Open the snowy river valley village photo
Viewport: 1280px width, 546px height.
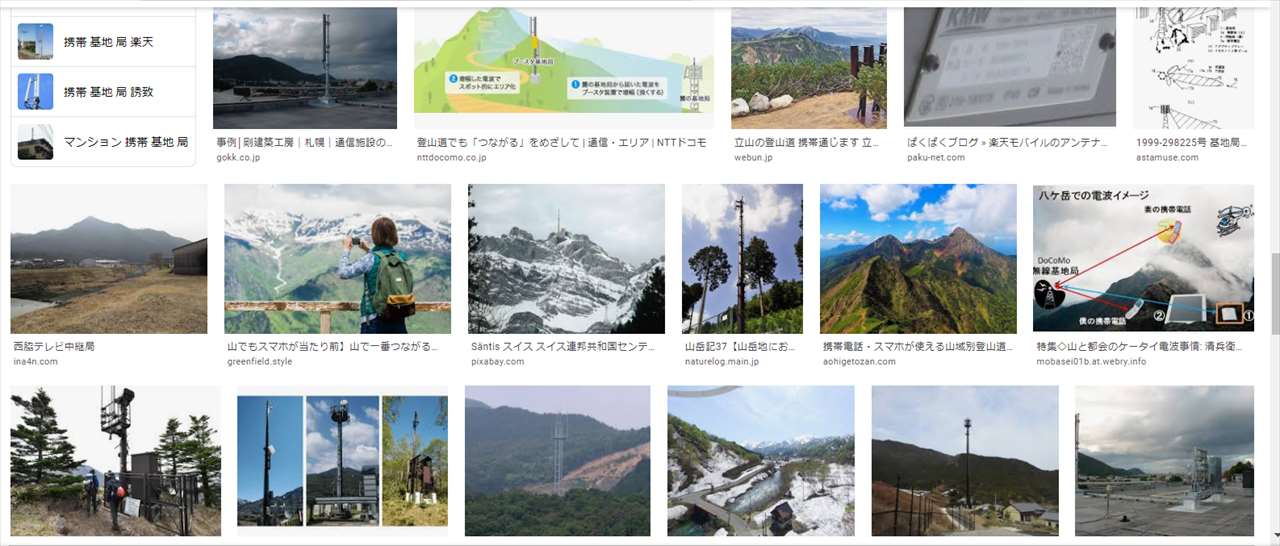click(761, 461)
